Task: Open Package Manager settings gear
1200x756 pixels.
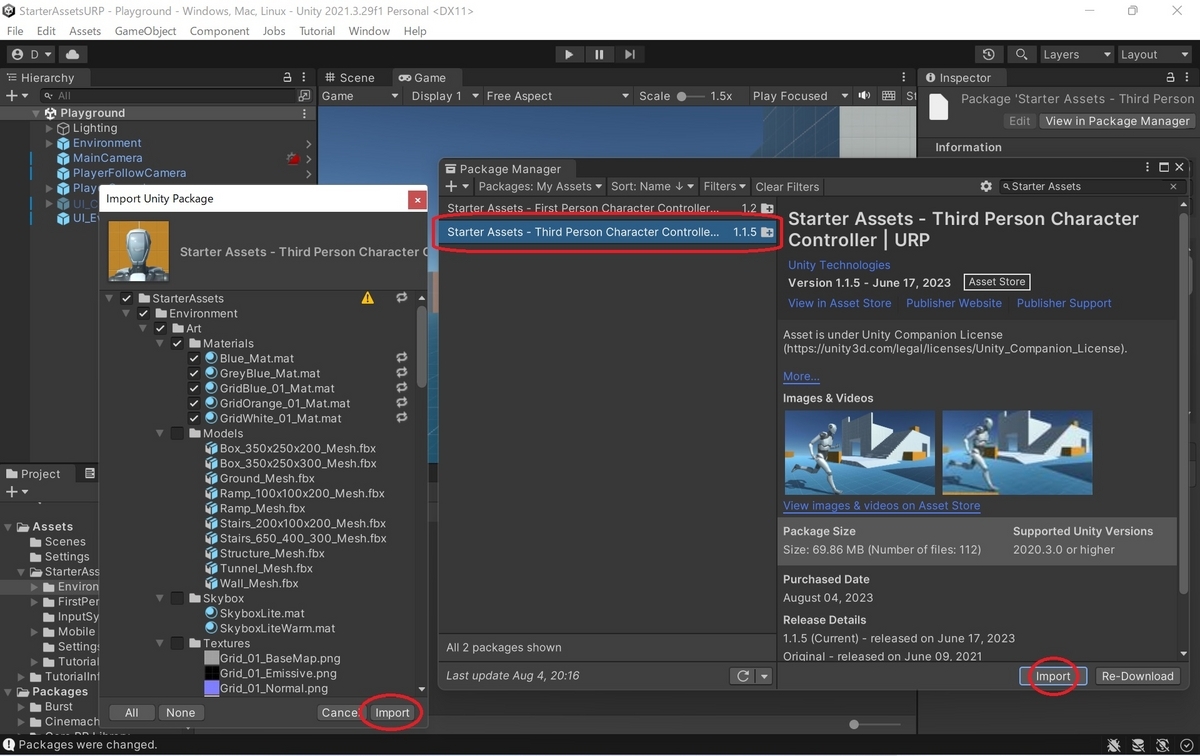Action: pos(986,187)
